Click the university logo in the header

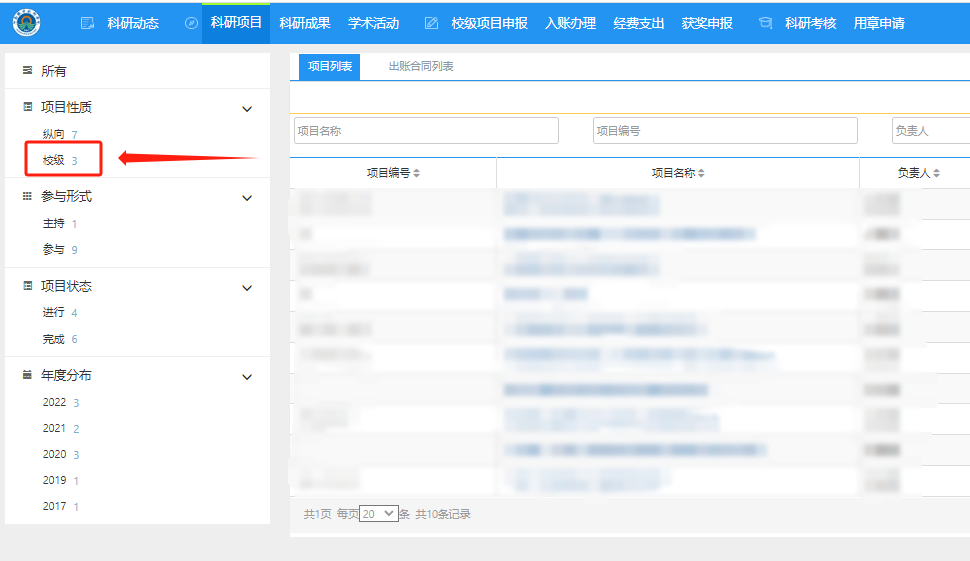(x=27, y=22)
